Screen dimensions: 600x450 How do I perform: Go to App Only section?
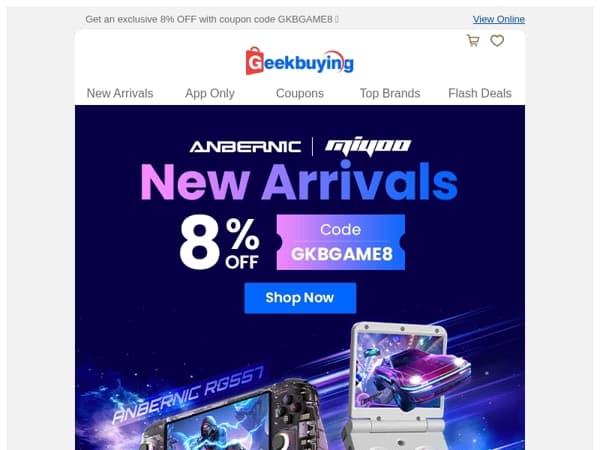point(210,93)
